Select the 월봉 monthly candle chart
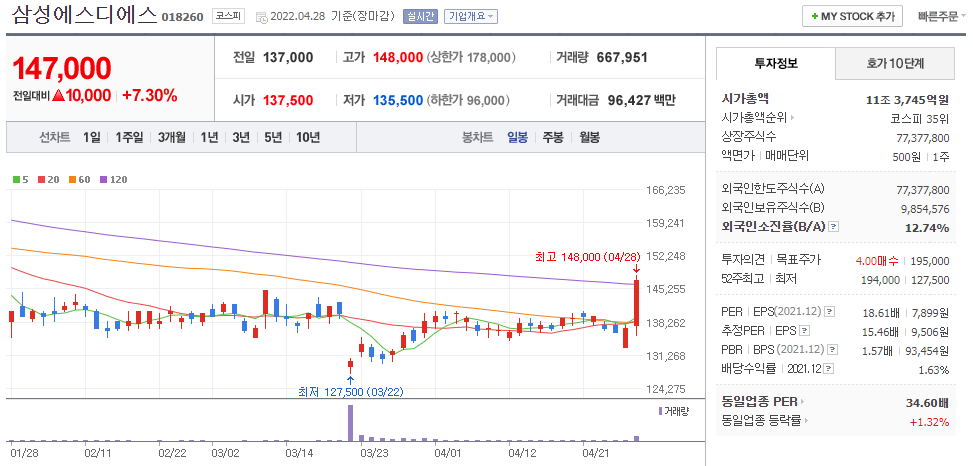The height and width of the screenshot is (466, 973). [x=590, y=138]
